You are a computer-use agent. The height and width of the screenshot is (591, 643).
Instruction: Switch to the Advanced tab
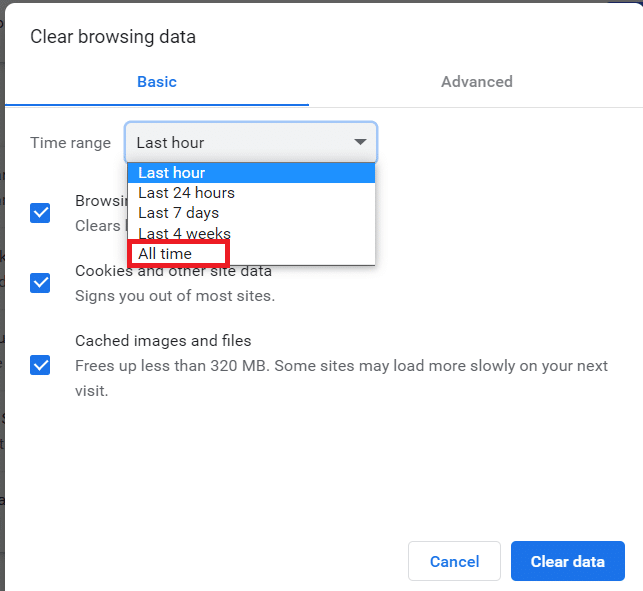[x=477, y=82]
